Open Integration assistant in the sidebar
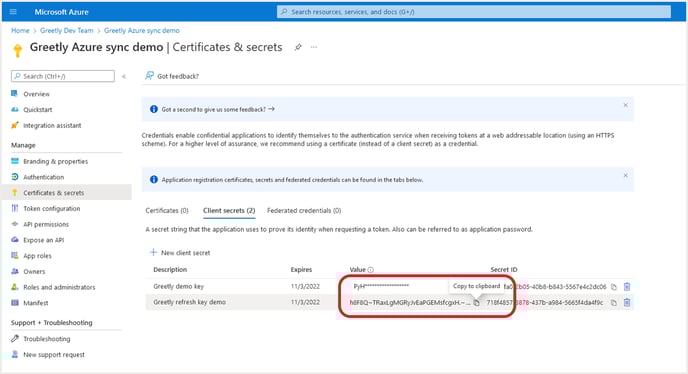 pyautogui.click(x=52, y=126)
